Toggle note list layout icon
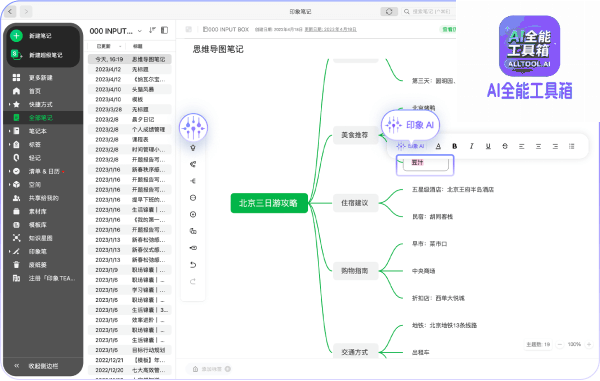Viewport: 600px width, 381px height. (x=165, y=30)
